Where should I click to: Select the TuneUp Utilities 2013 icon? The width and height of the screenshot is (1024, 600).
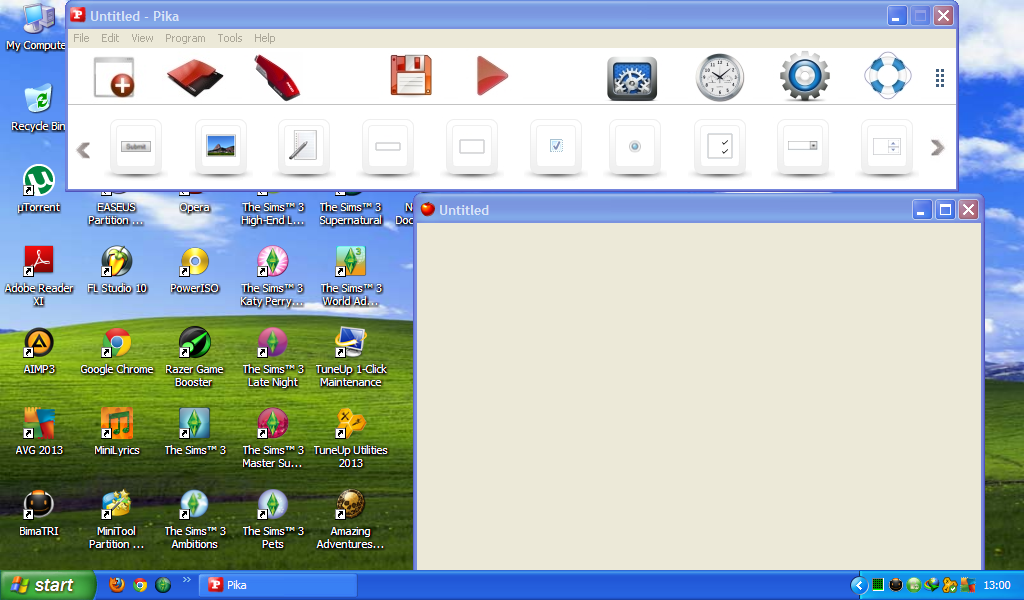[351, 437]
